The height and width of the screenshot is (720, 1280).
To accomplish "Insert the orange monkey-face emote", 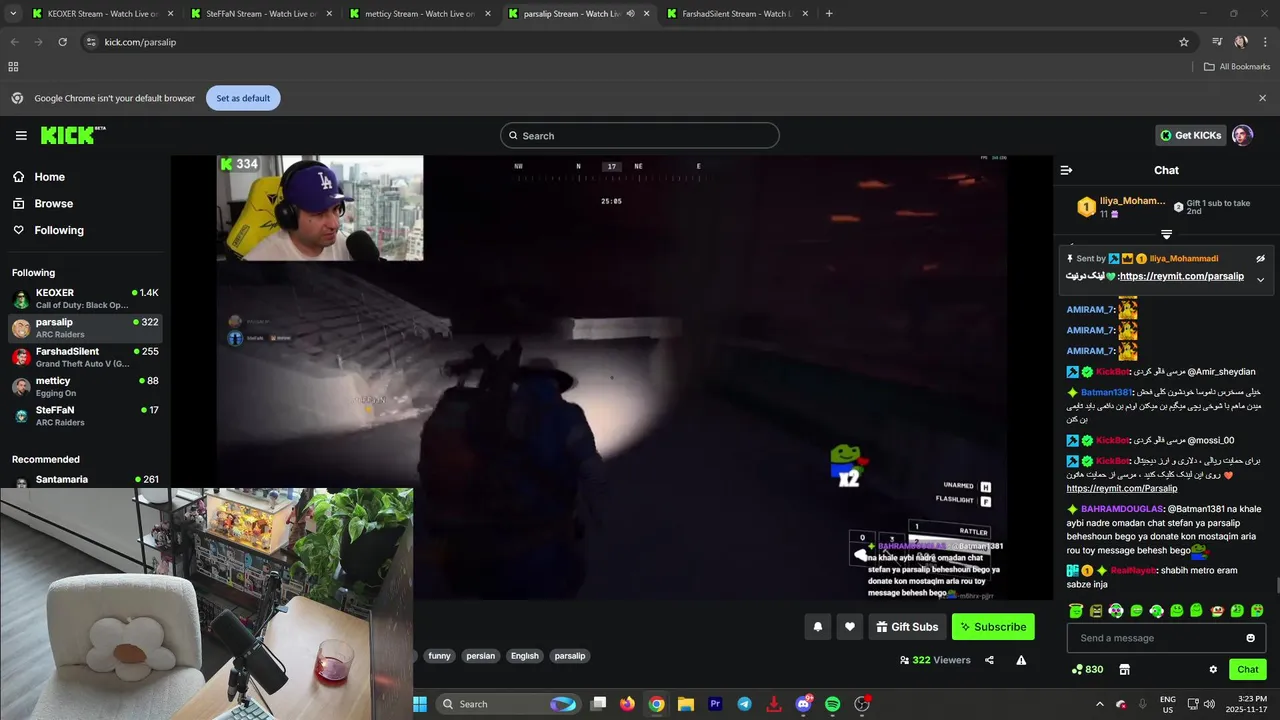I will pyautogui.click(x=1217, y=610).
